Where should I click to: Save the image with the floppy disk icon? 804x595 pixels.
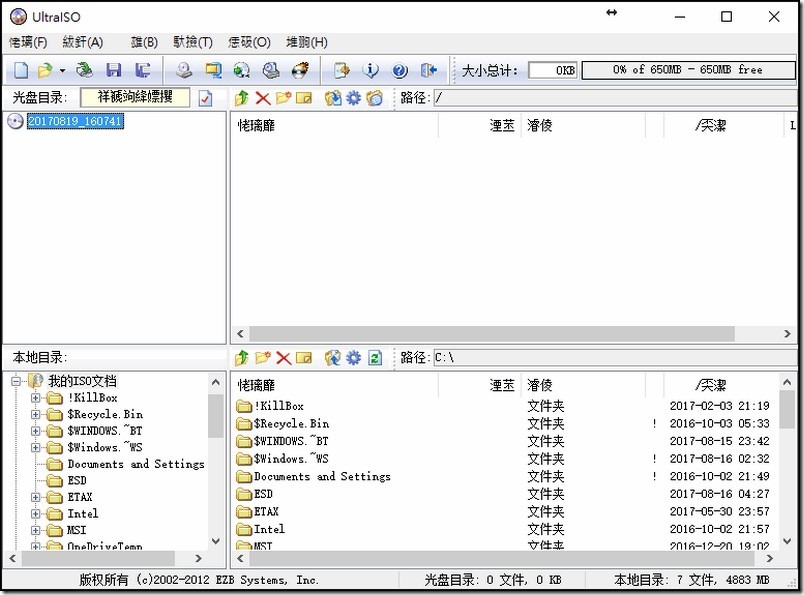pyautogui.click(x=113, y=70)
